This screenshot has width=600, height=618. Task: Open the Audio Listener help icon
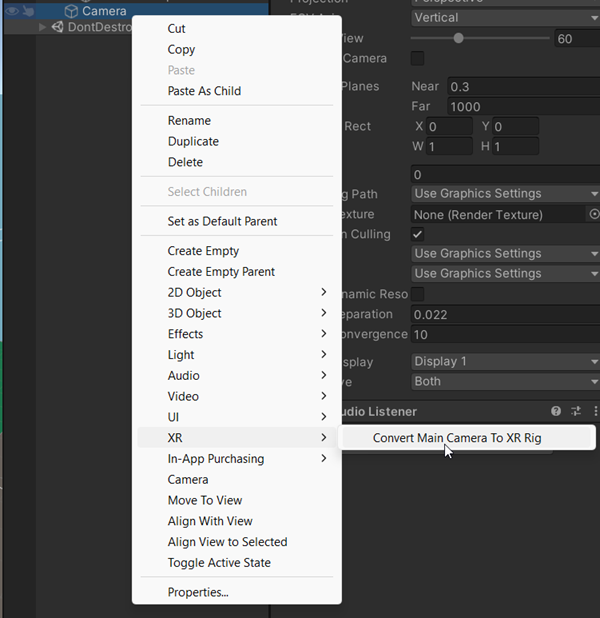click(556, 411)
